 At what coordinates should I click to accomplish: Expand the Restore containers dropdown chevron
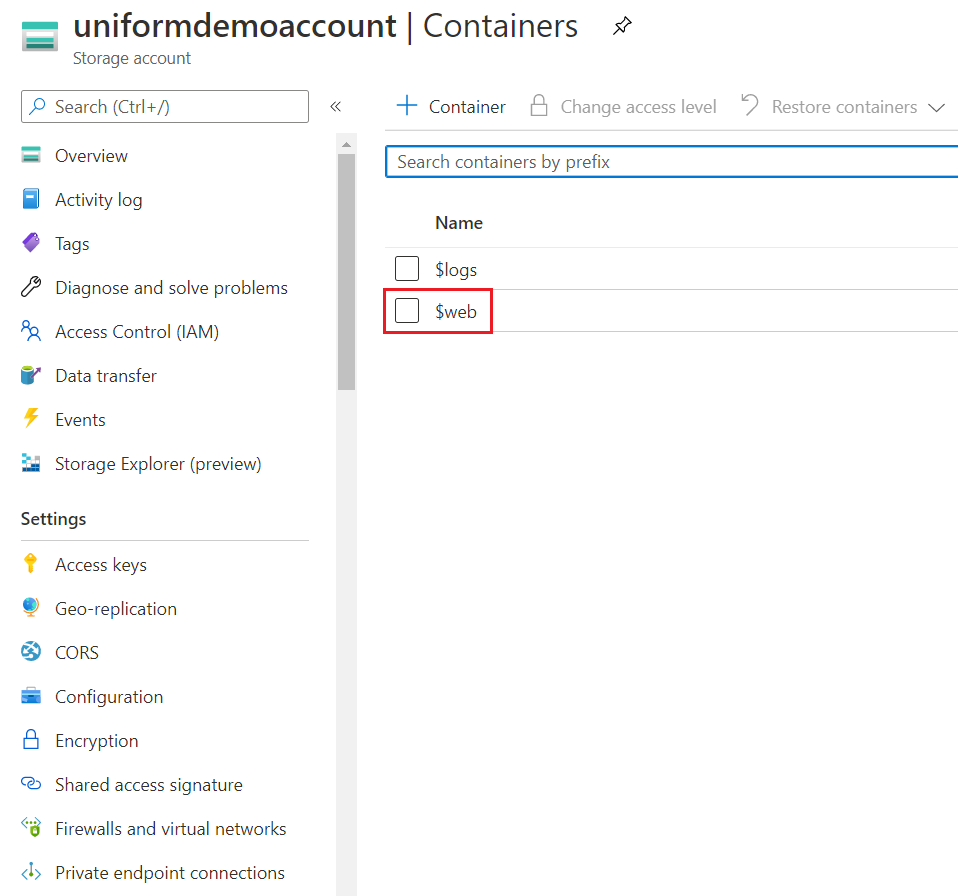936,107
